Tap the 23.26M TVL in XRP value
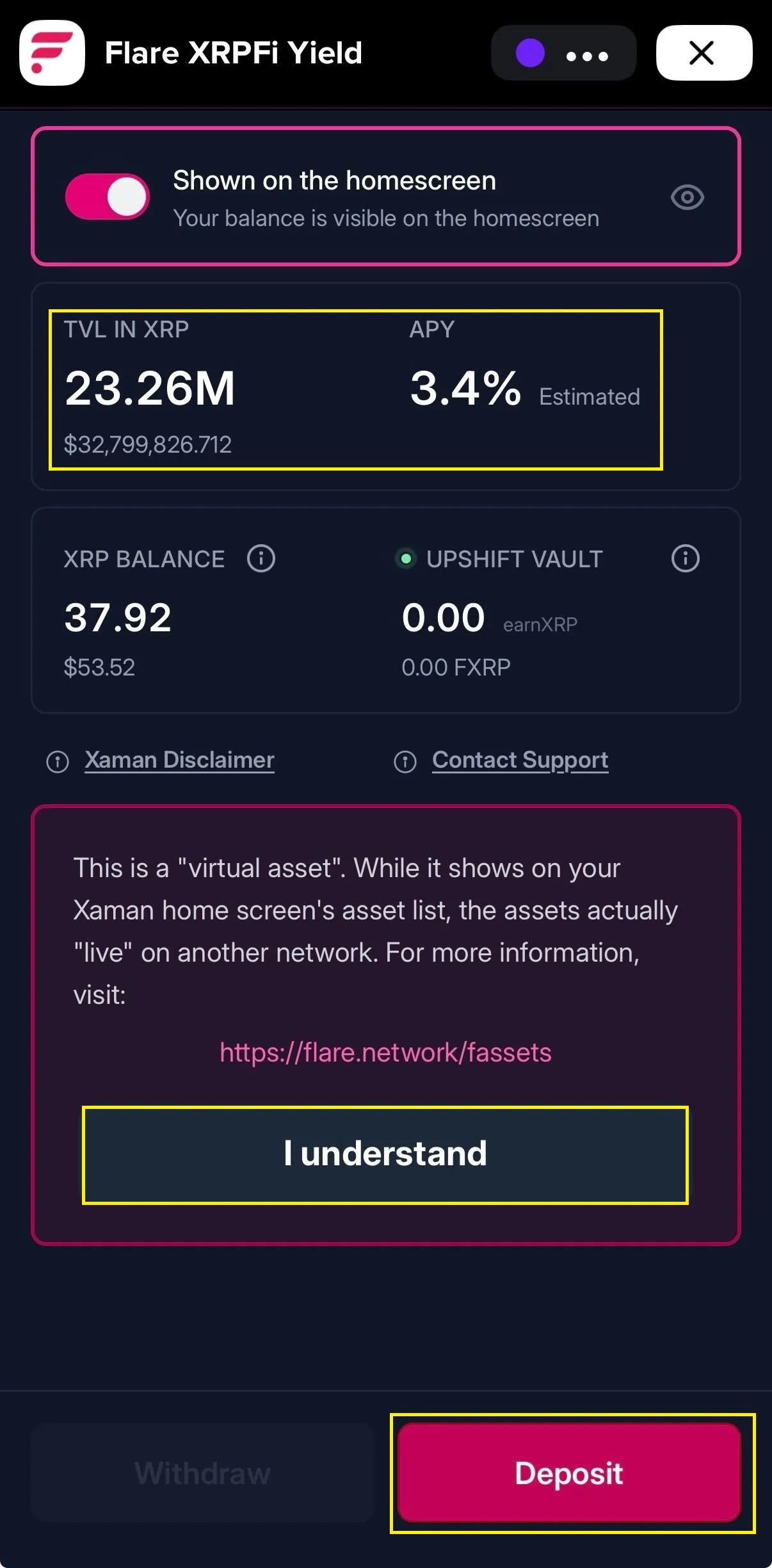This screenshot has width=772, height=1568. pyautogui.click(x=150, y=388)
